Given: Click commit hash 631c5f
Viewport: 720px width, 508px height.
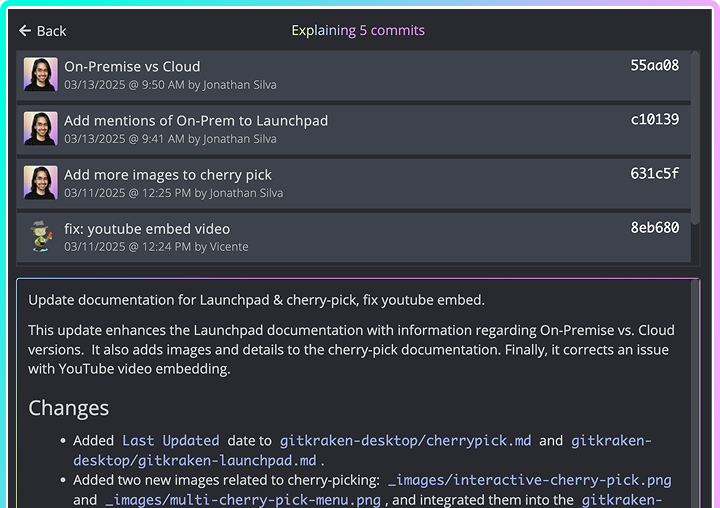Looking at the screenshot, I should [654, 174].
